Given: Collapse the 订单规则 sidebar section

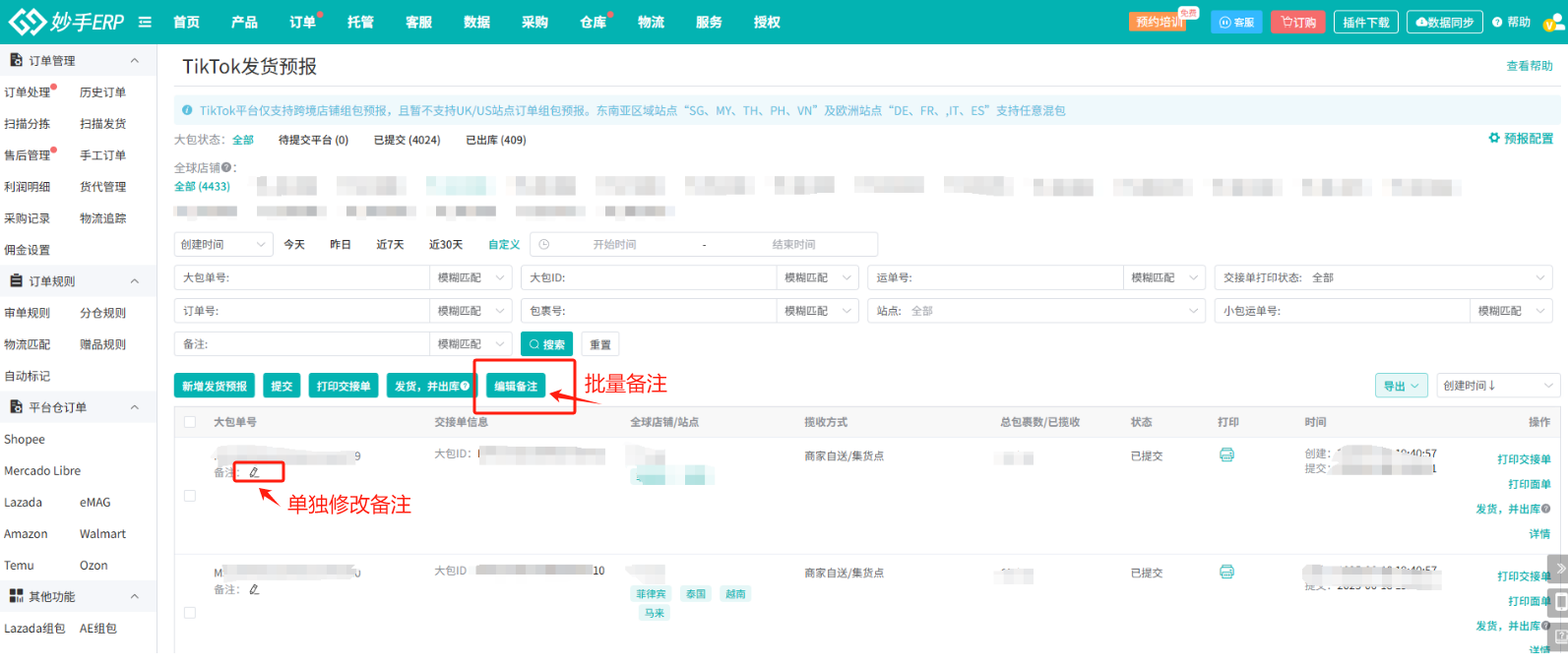Looking at the screenshot, I should 135,281.
